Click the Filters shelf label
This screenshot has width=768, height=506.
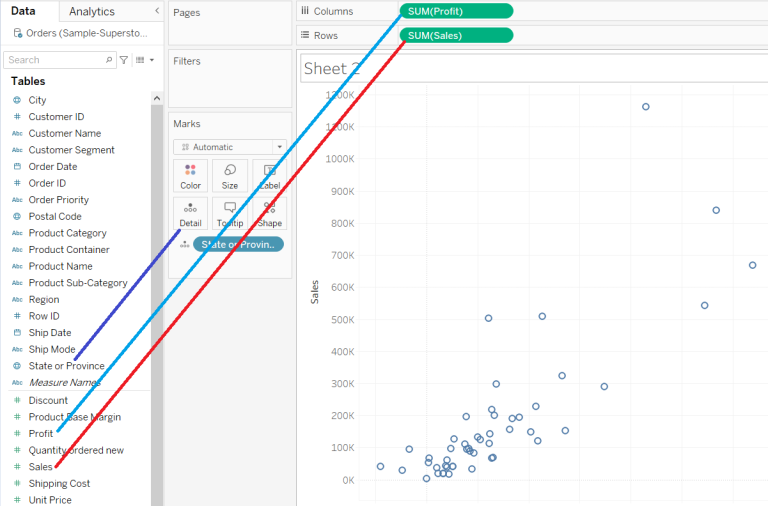point(187,61)
